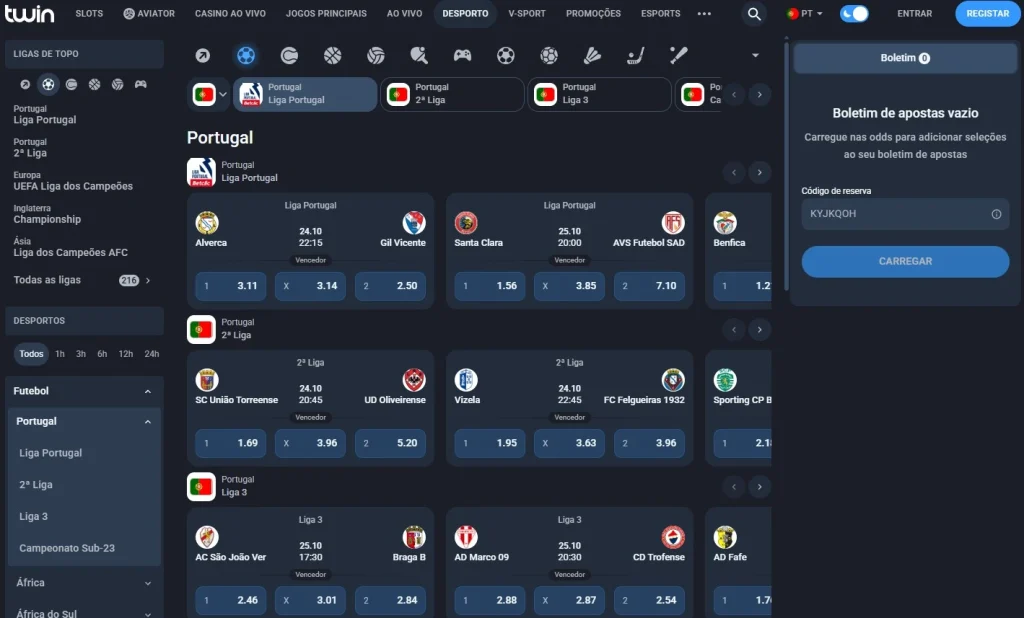The image size is (1024, 618).
Task: Select tennis icon under Ligas de Topo
Action: [71, 84]
